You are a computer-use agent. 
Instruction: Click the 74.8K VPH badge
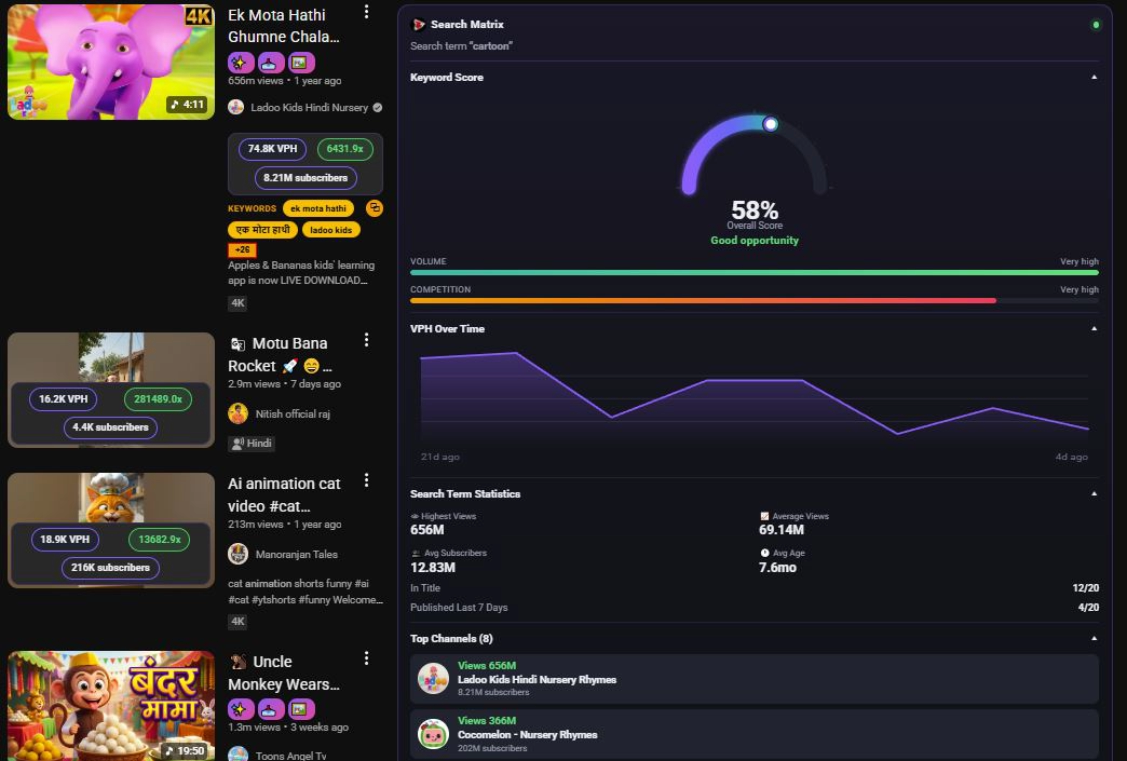tap(272, 149)
